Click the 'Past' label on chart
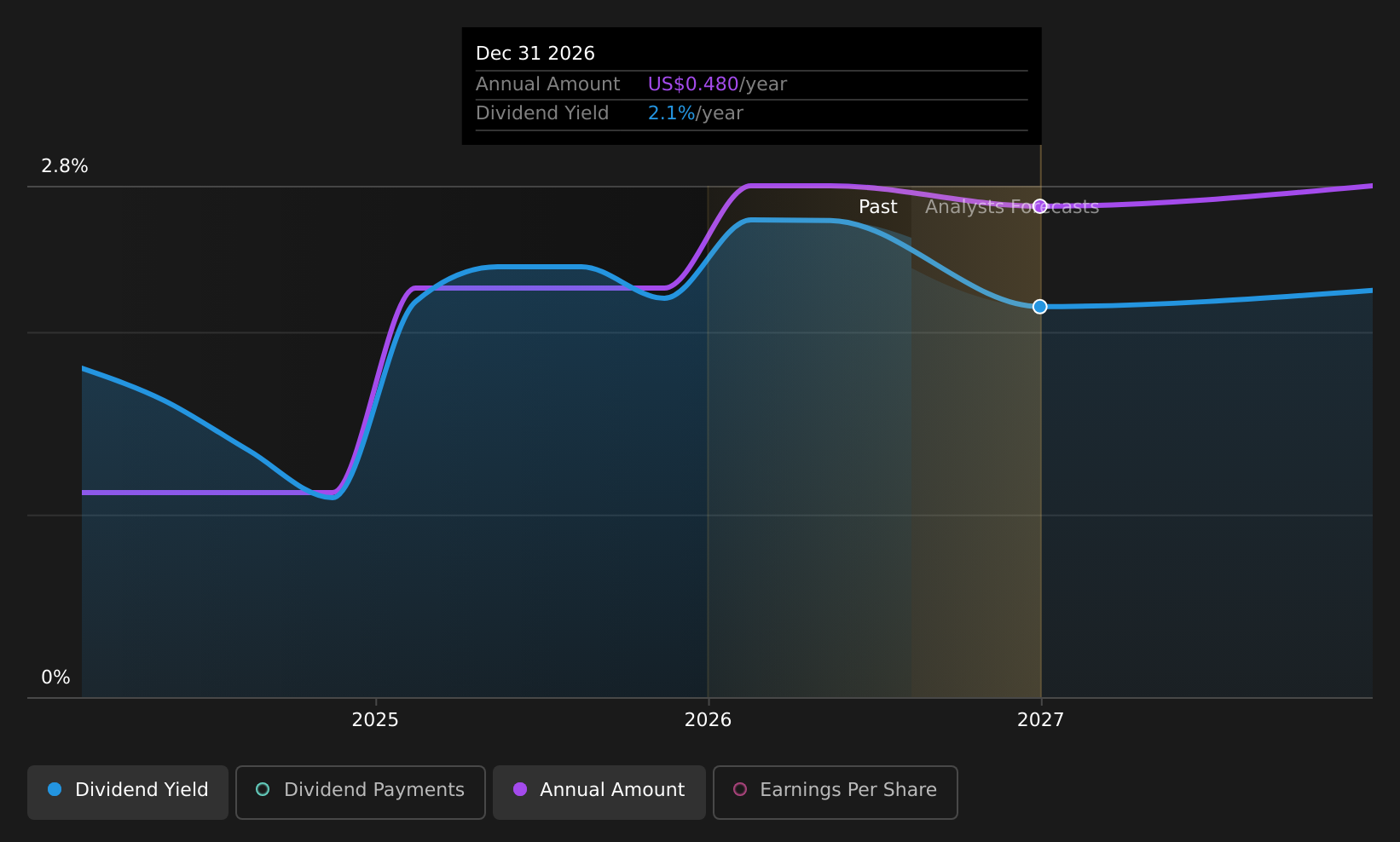 point(877,207)
